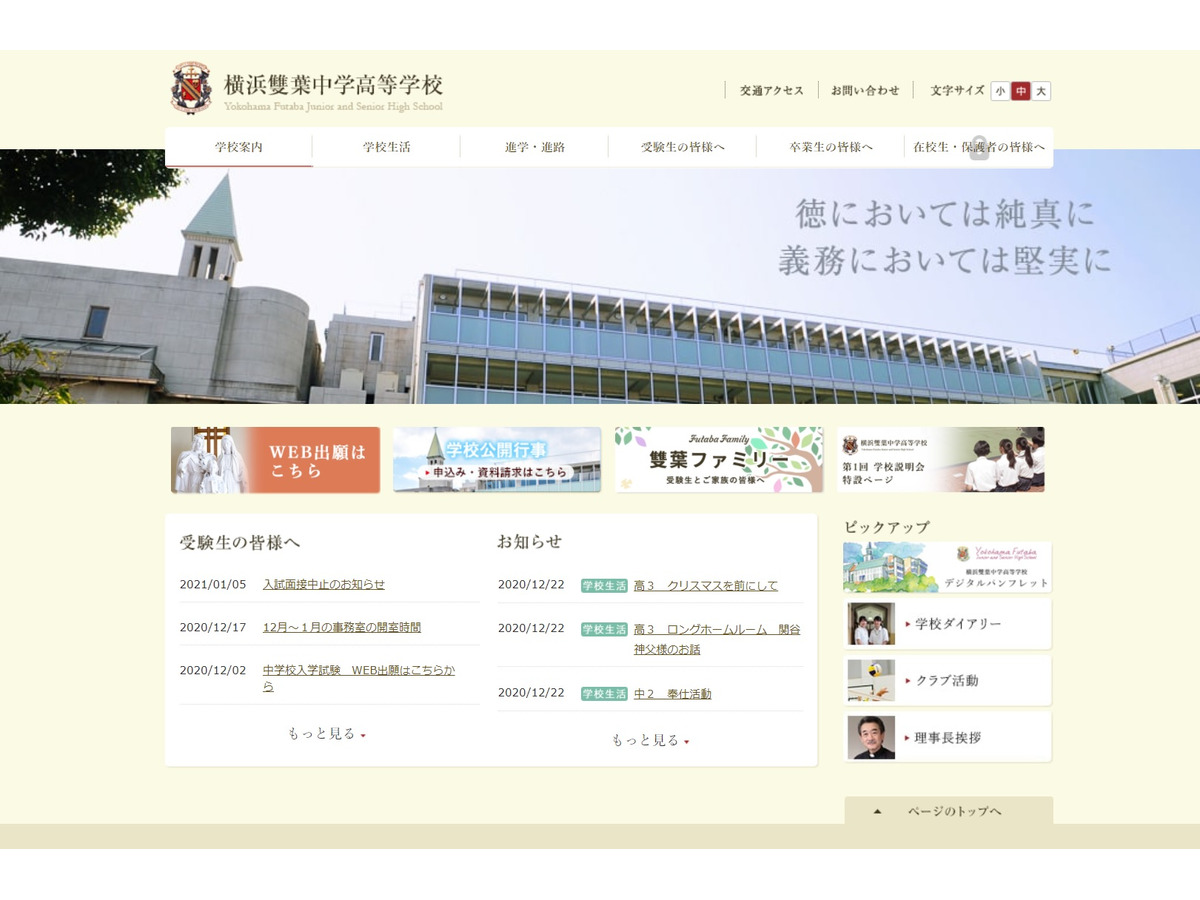Click the green 学校生活 category label
Screen dimensions: 1200x900
coord(604,586)
